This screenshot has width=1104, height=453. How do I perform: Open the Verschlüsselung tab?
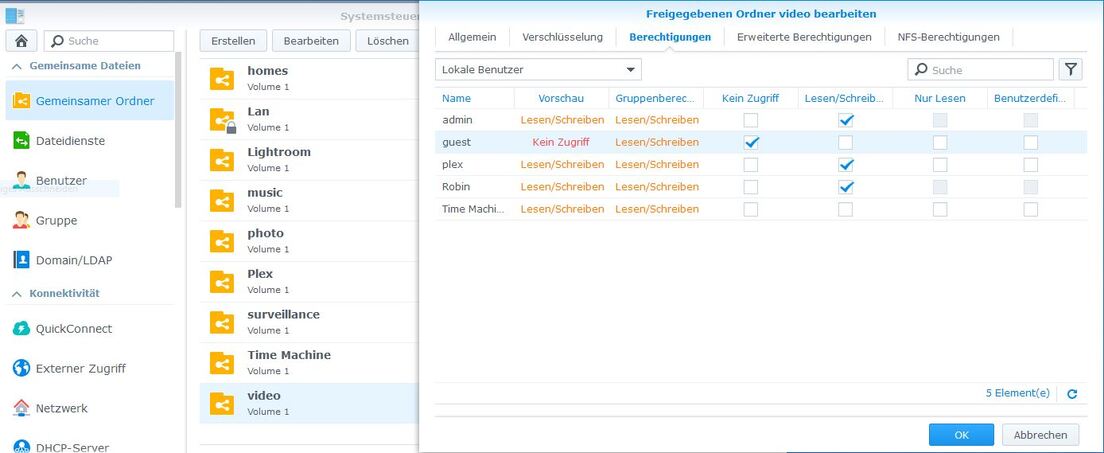pyautogui.click(x=563, y=37)
